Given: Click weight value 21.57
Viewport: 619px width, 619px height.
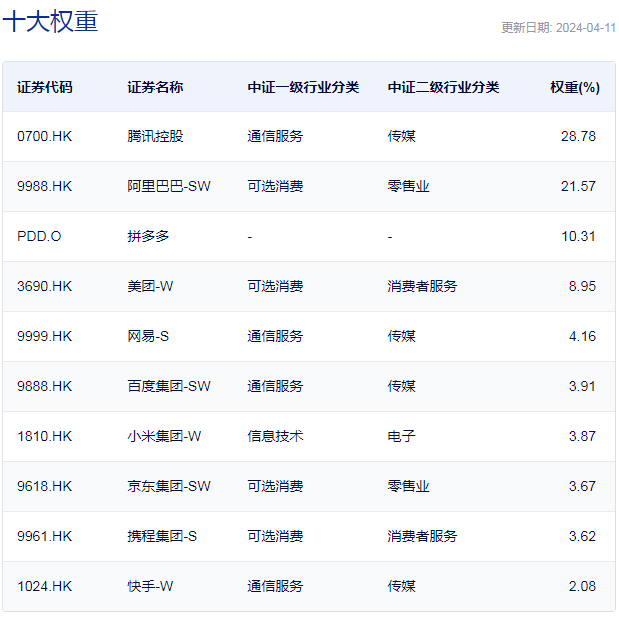Looking at the screenshot, I should tap(578, 186).
